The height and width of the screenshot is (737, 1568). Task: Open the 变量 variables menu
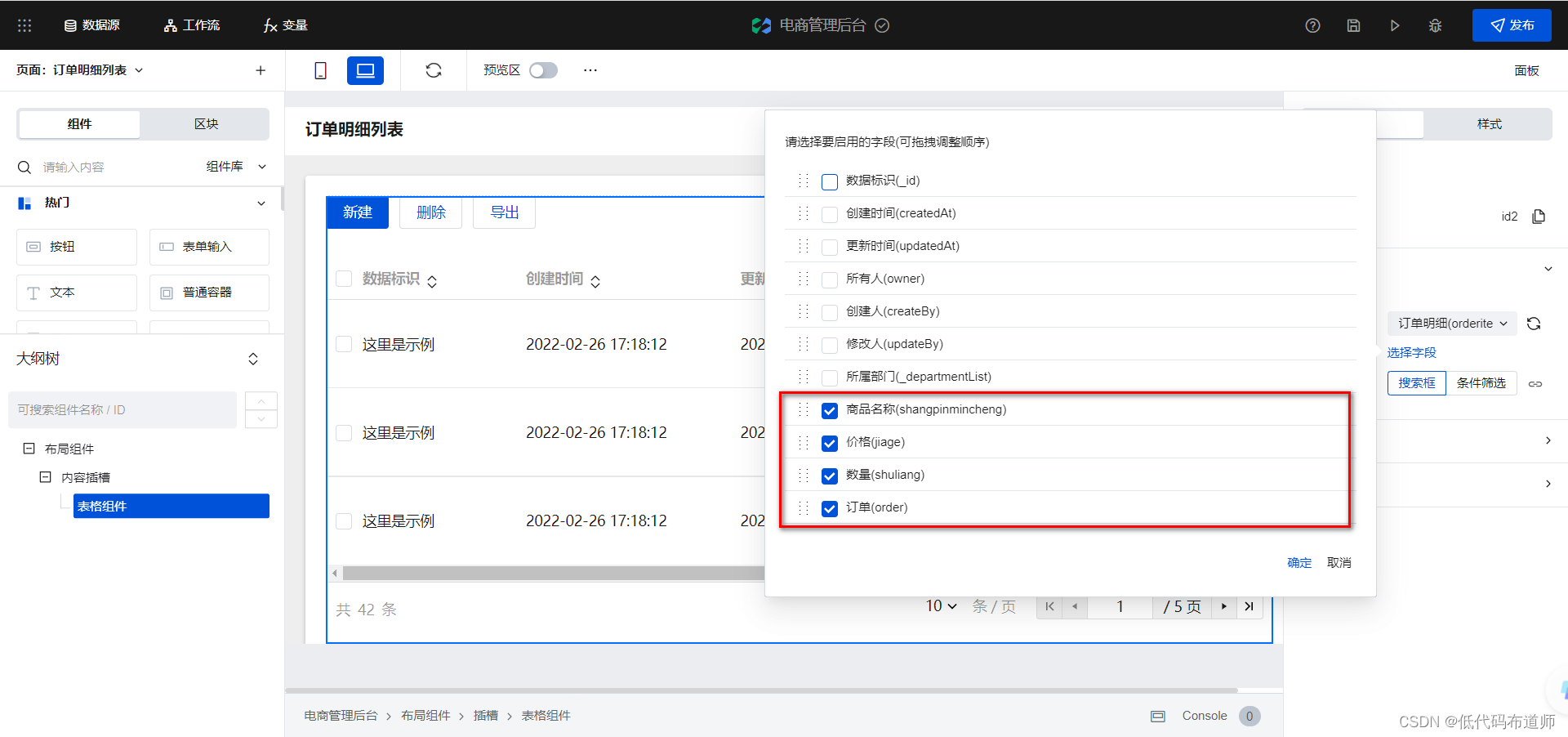click(x=285, y=25)
